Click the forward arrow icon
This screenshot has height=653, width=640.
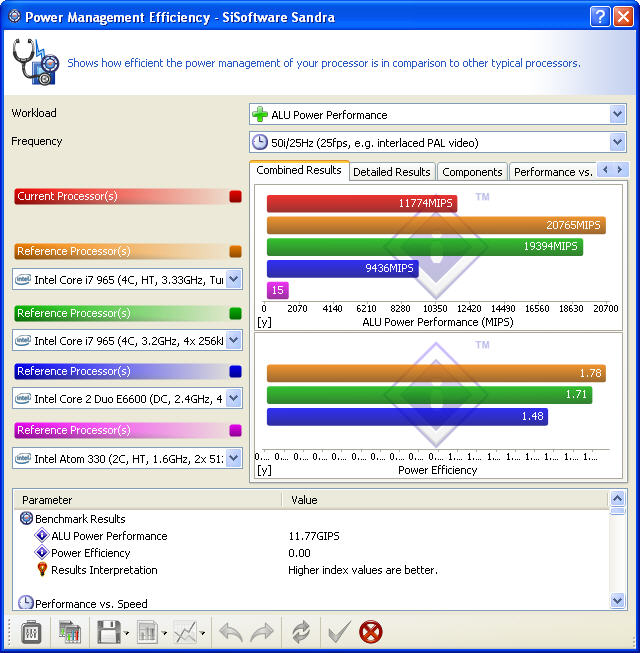click(x=262, y=632)
